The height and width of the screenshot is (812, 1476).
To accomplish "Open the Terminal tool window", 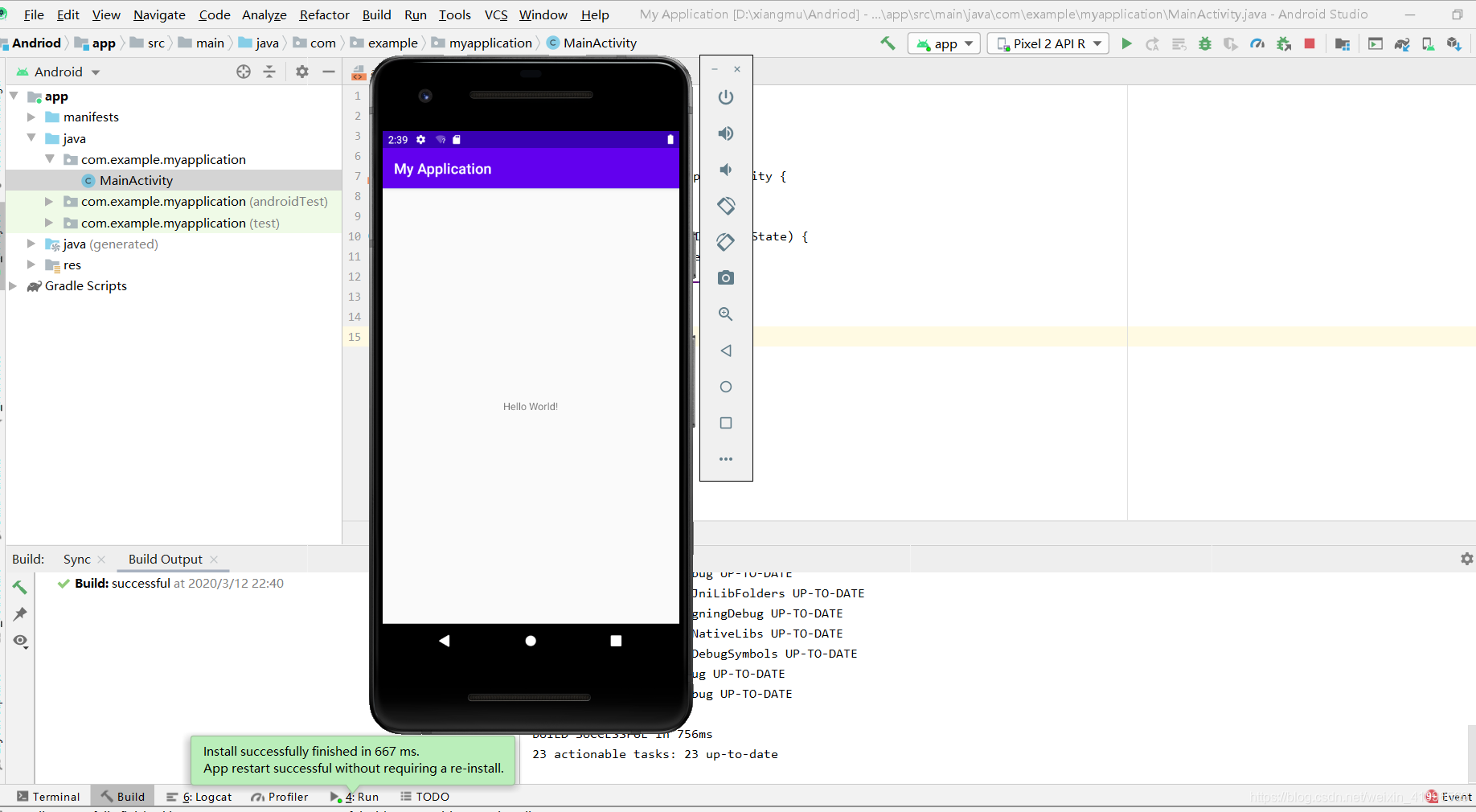I will click(48, 797).
